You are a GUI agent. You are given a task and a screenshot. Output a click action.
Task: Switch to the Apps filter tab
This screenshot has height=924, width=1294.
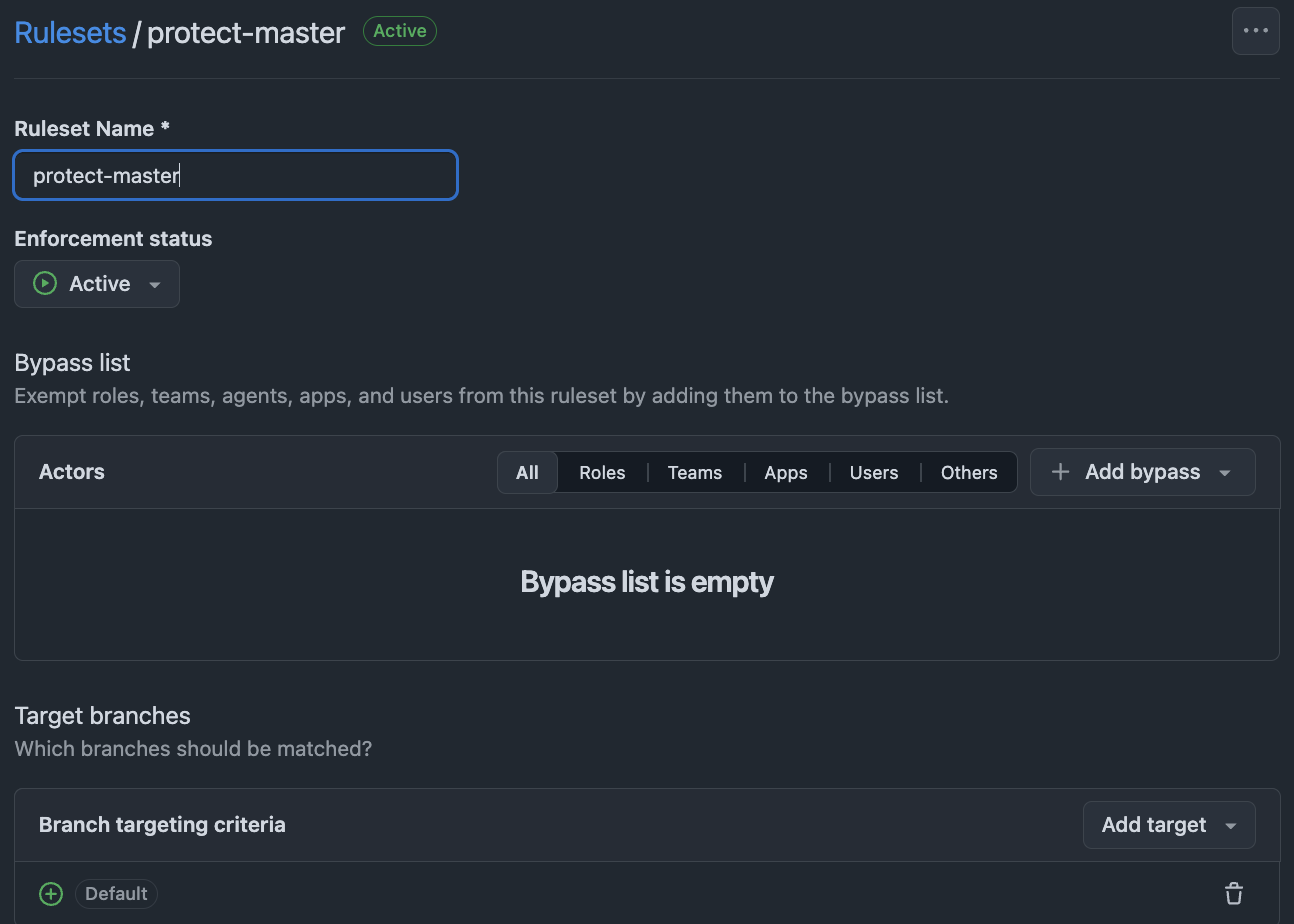click(786, 472)
